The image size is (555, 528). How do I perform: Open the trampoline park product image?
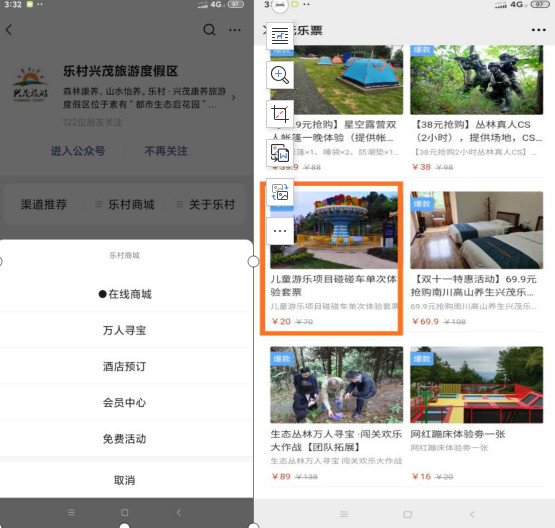[x=476, y=385]
